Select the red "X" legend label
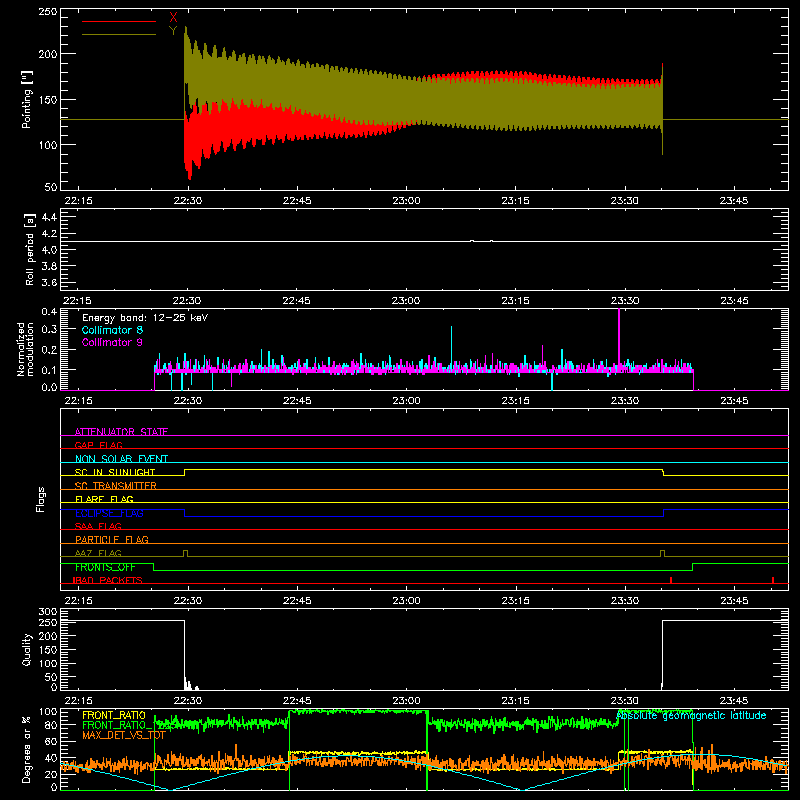This screenshot has width=800, height=800. [x=173, y=18]
